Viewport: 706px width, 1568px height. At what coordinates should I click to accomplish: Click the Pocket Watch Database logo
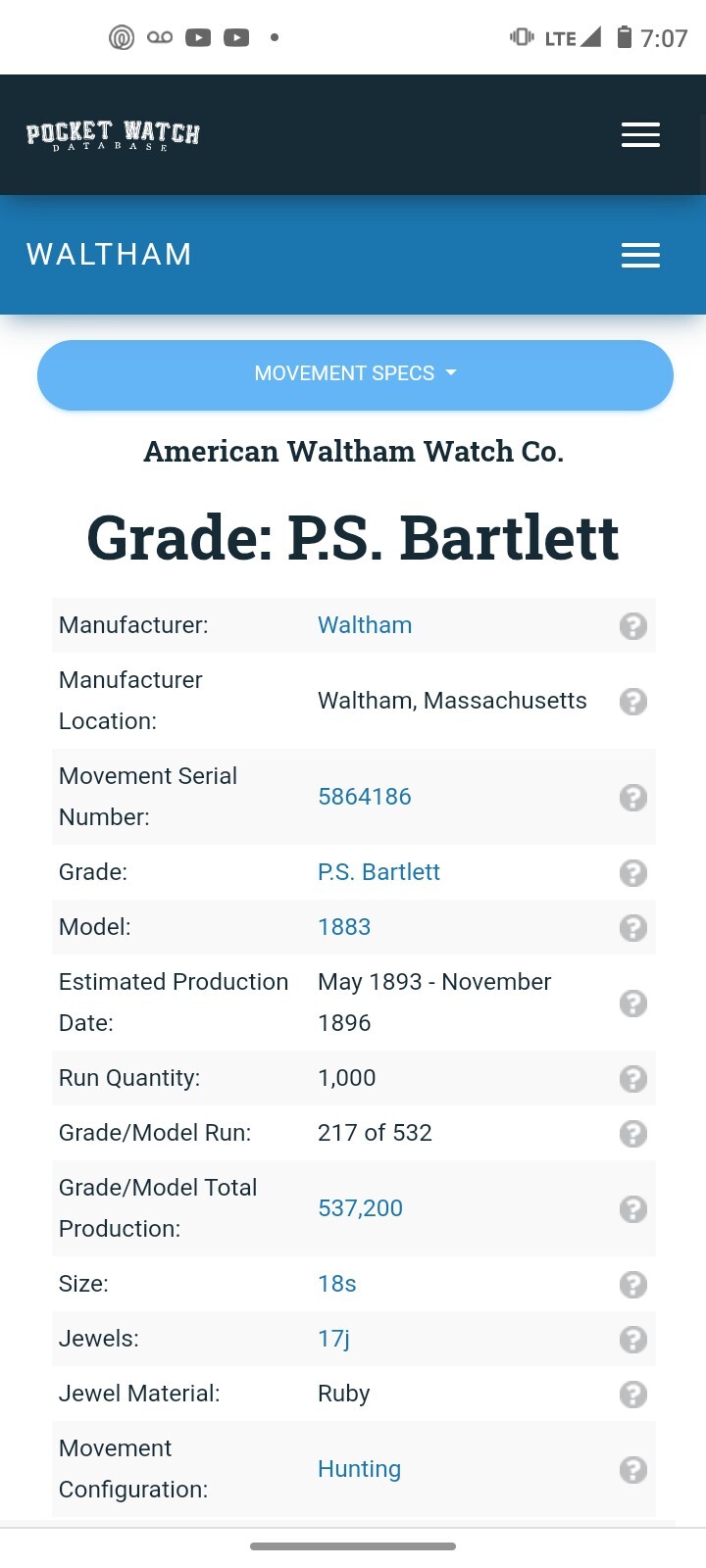coord(113,135)
